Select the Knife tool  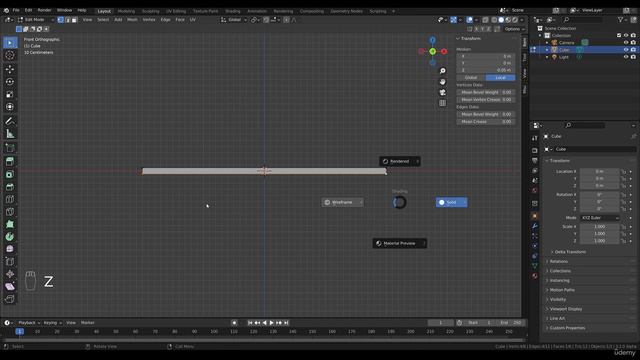(10, 211)
